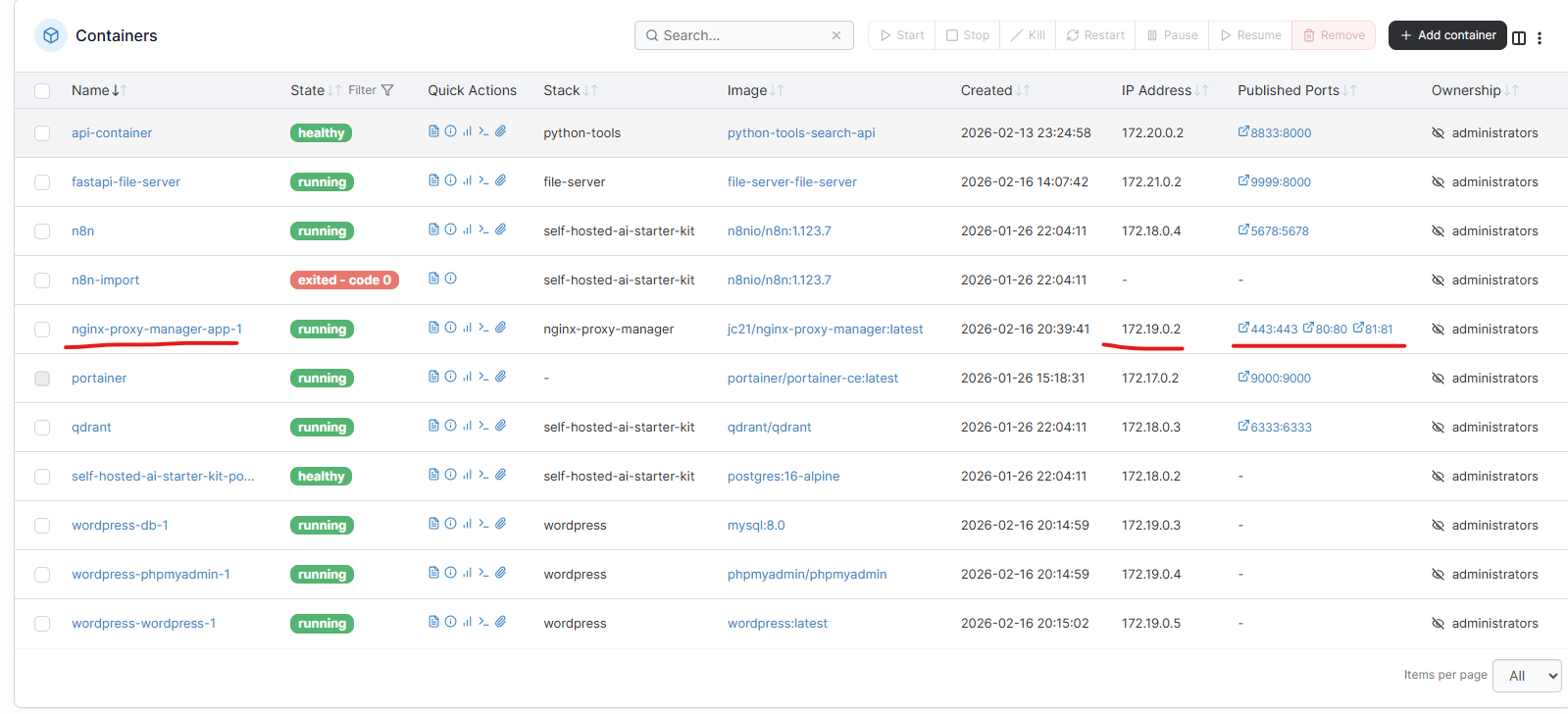Sort the table by Name column
Viewport: 1568px width, 714px height.
(x=99, y=90)
